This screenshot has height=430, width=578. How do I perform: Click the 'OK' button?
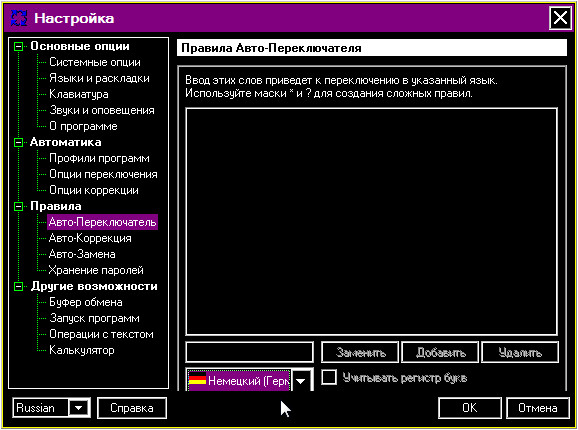(470, 408)
